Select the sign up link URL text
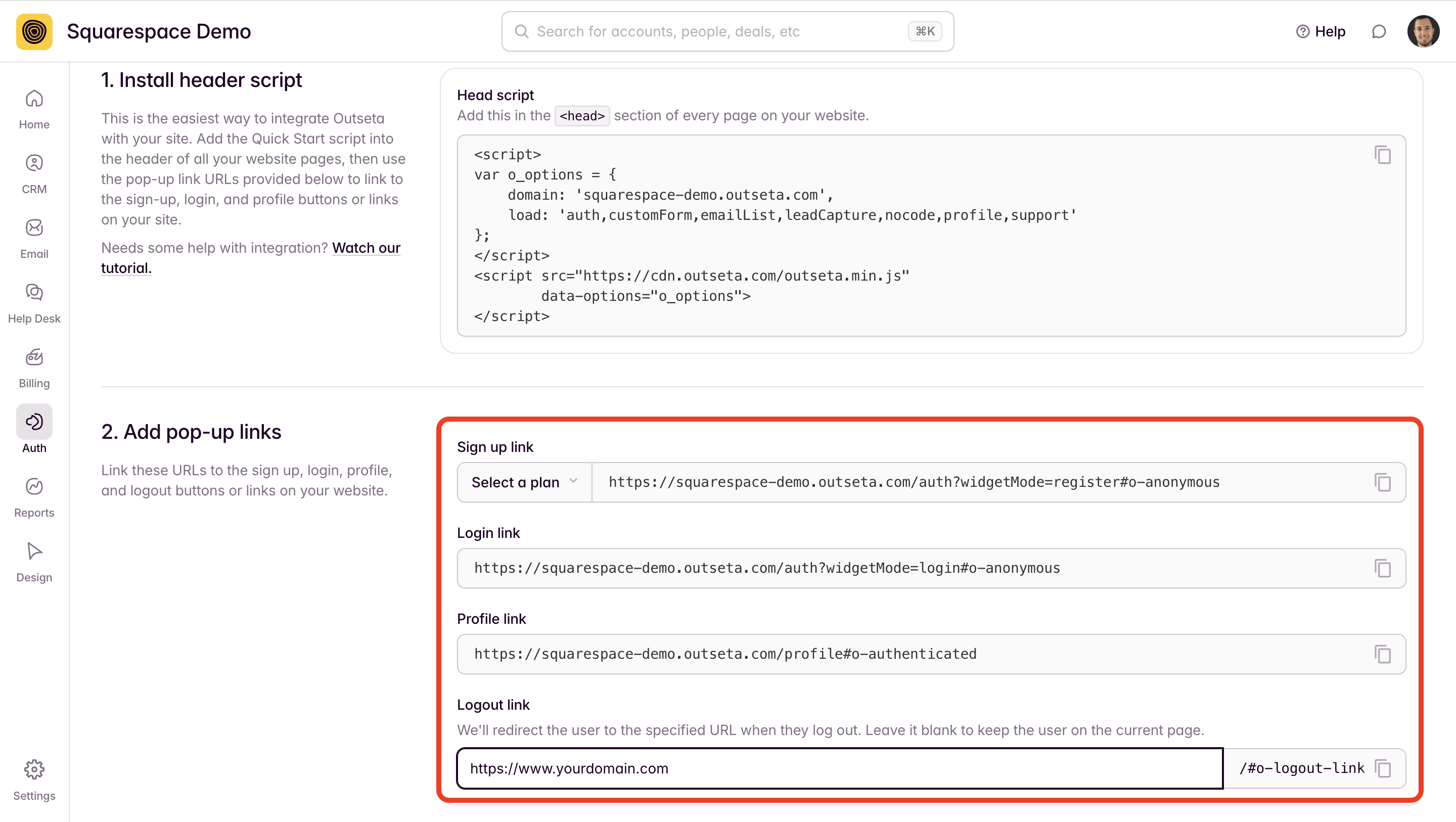Viewport: 1456px width, 822px height. pyautogui.click(x=914, y=482)
